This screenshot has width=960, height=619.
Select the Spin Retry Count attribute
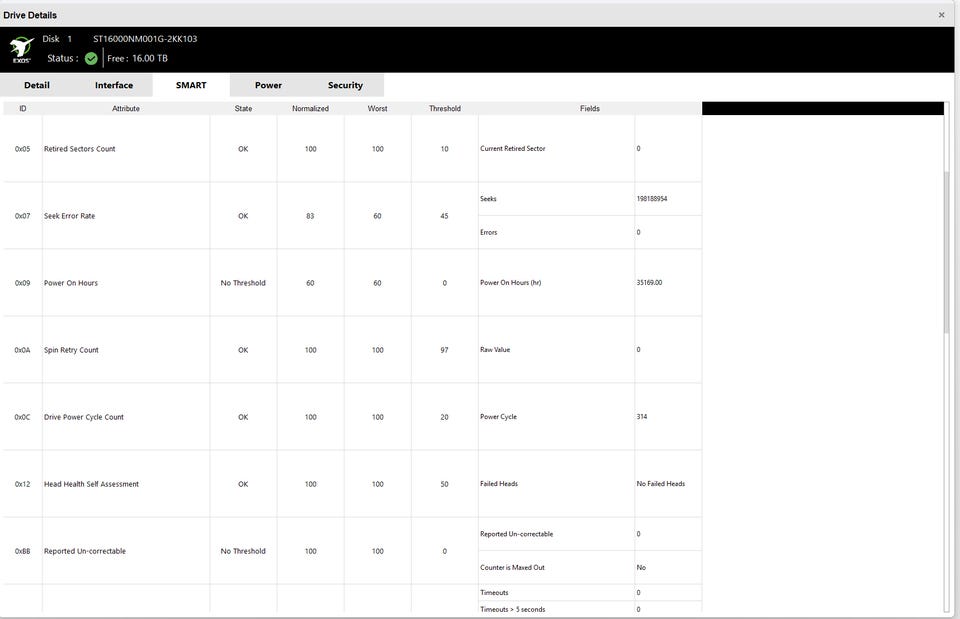coord(71,350)
